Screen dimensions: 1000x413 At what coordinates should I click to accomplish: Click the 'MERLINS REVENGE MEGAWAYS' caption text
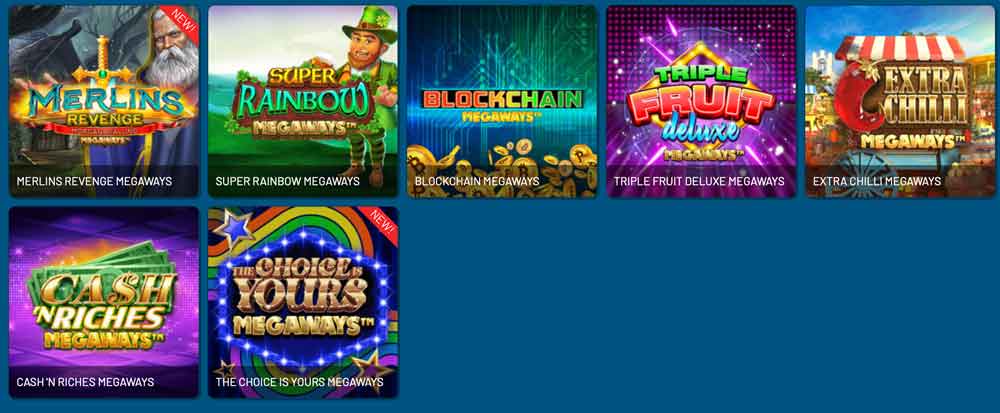click(x=94, y=181)
